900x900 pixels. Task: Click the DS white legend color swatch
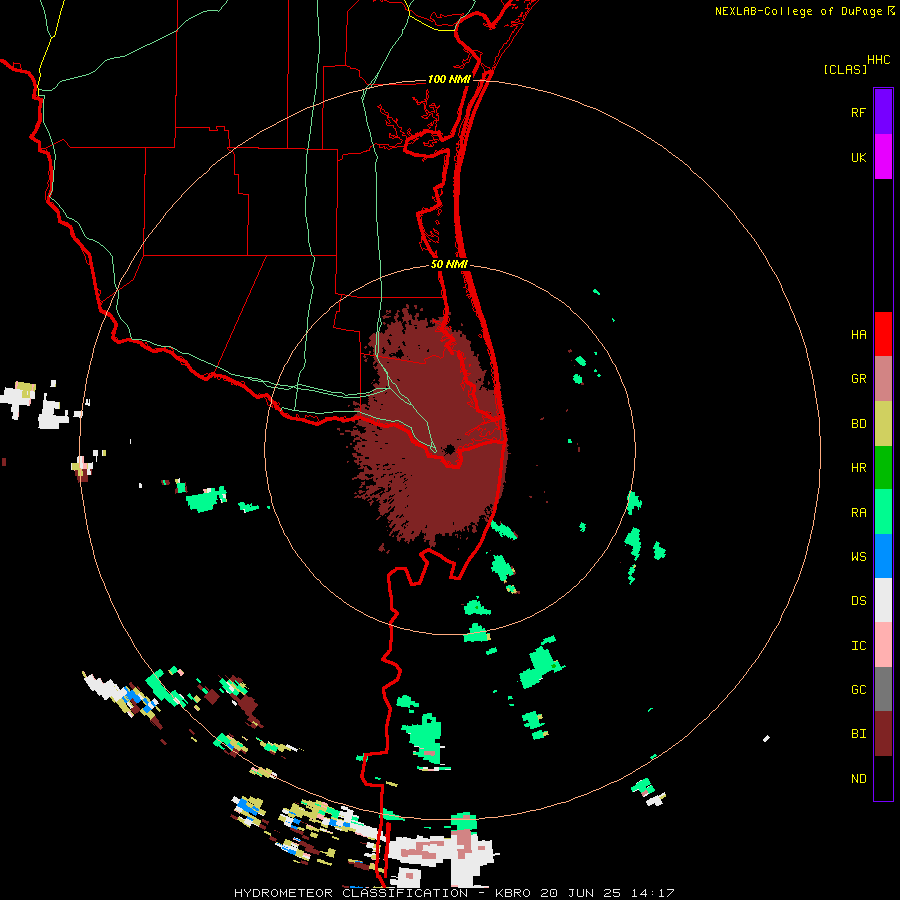tap(883, 600)
